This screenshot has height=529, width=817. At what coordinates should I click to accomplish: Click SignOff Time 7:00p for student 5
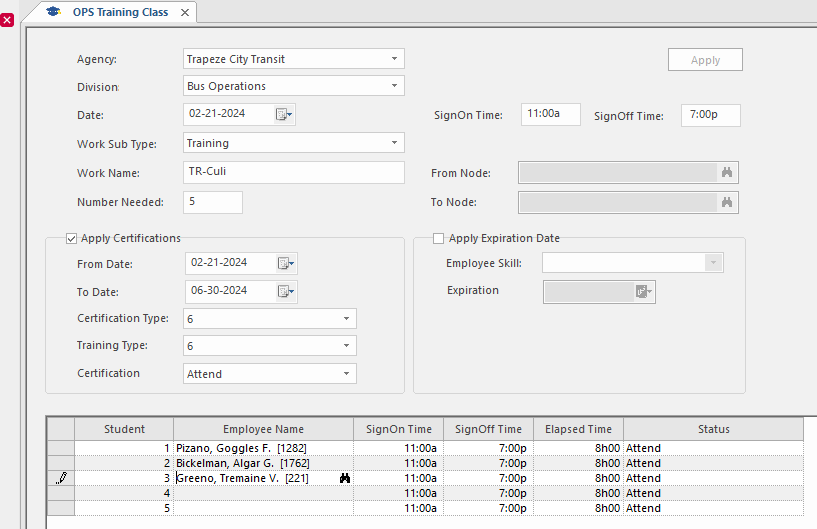point(488,508)
